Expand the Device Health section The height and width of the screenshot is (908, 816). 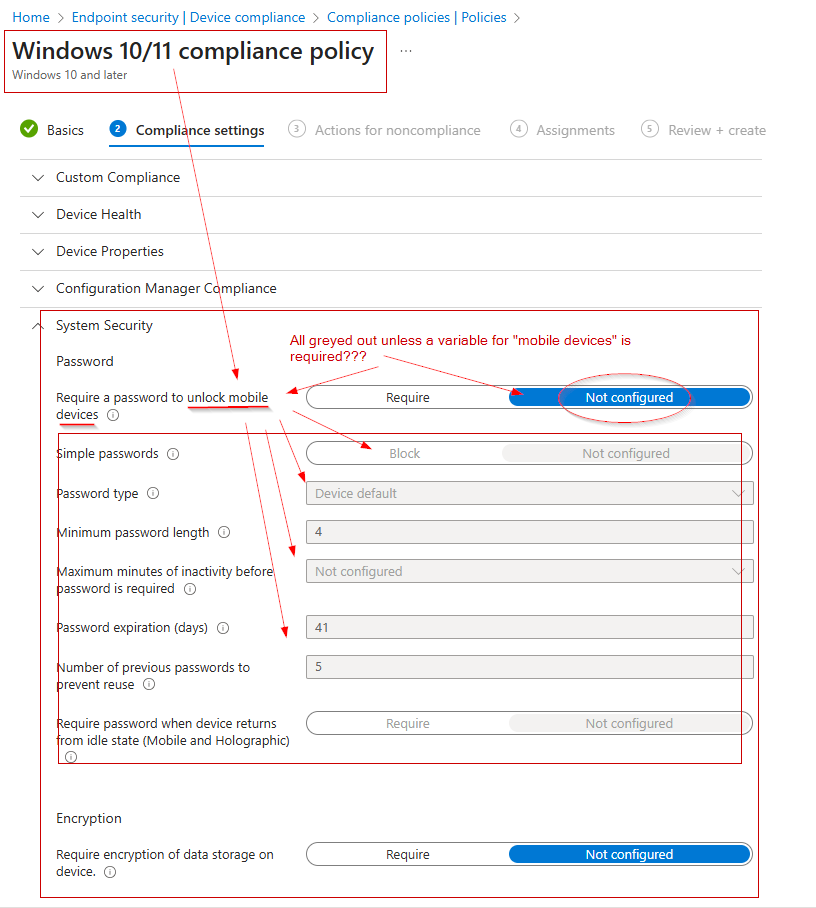point(391,215)
